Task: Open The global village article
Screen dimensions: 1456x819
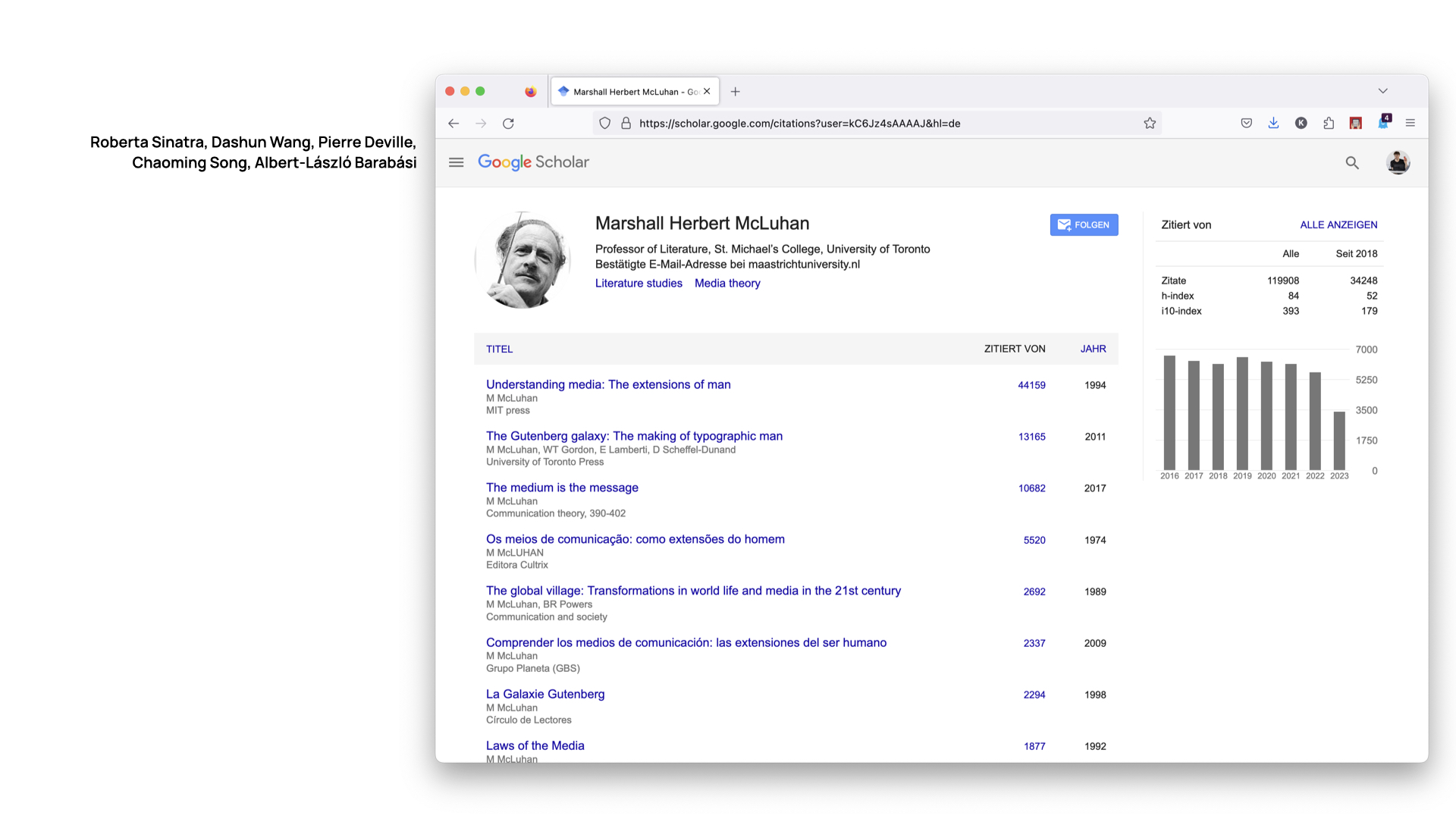Action: click(x=693, y=591)
